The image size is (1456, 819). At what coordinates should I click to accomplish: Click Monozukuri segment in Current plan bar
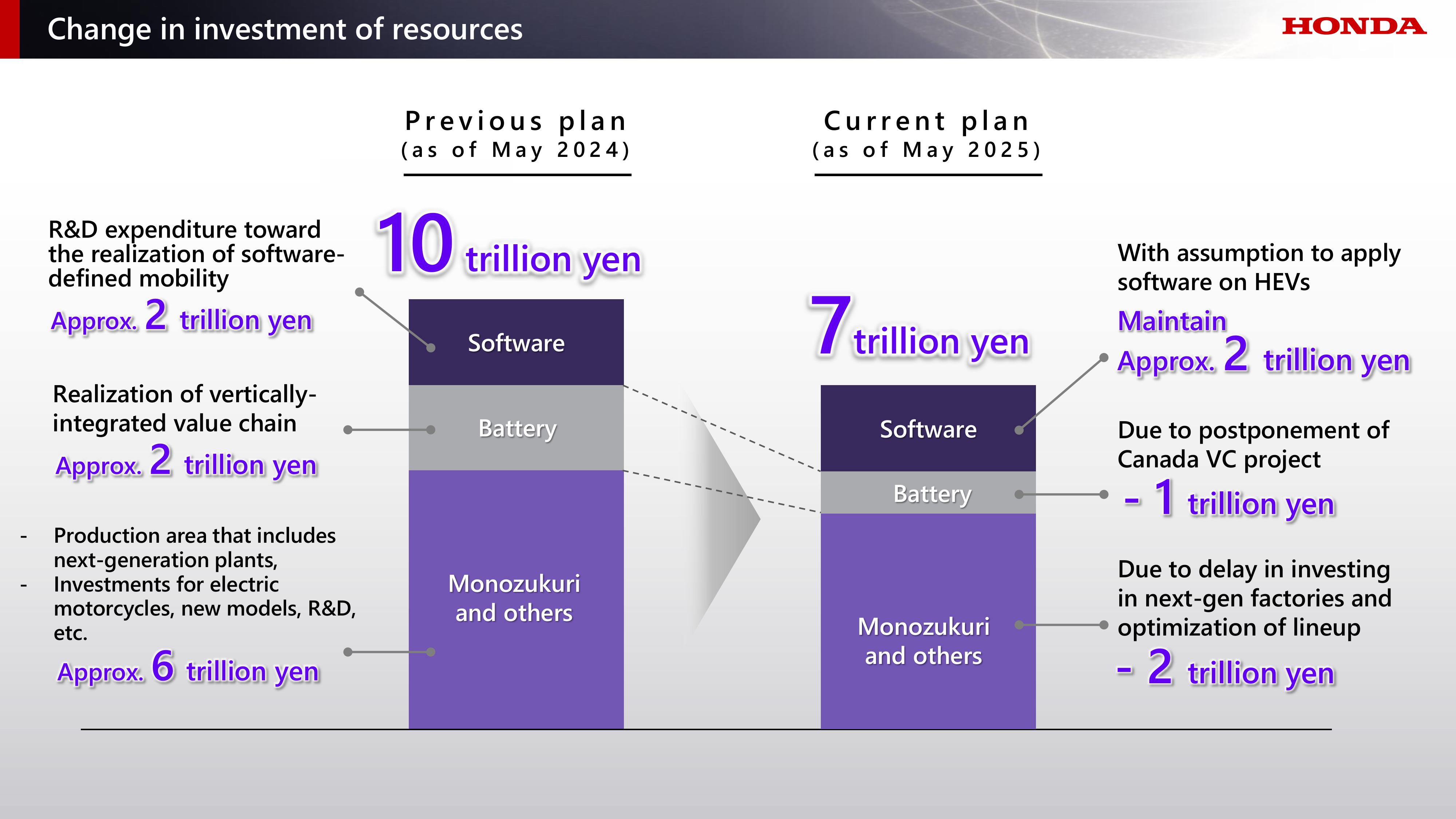923,641
